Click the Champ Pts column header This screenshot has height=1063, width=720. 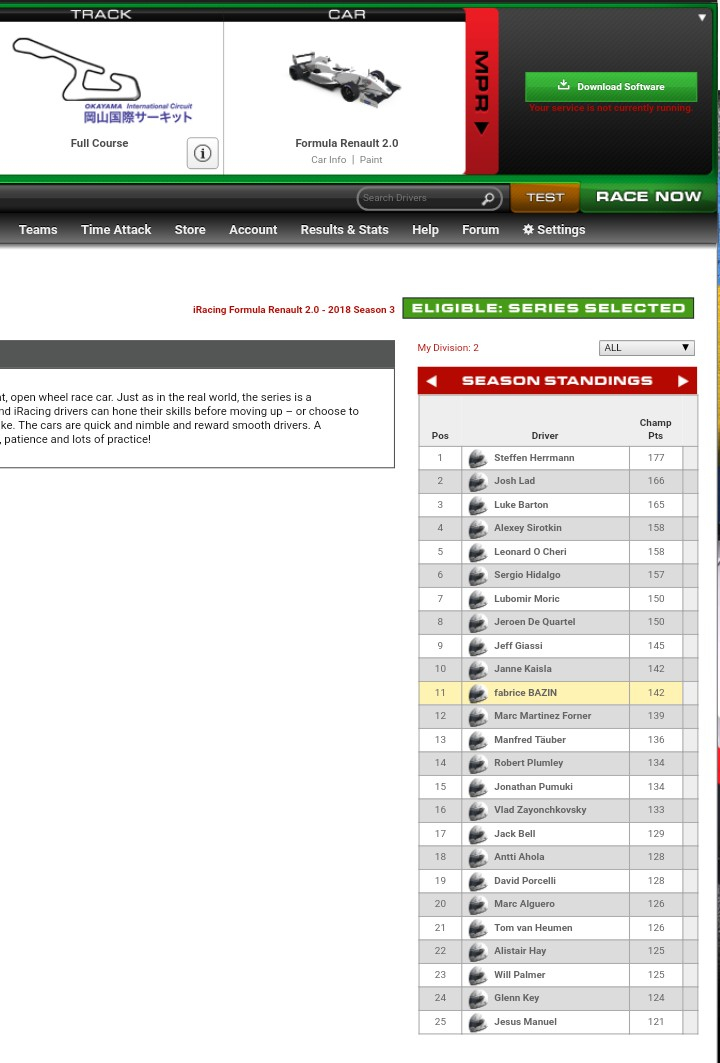coord(655,429)
